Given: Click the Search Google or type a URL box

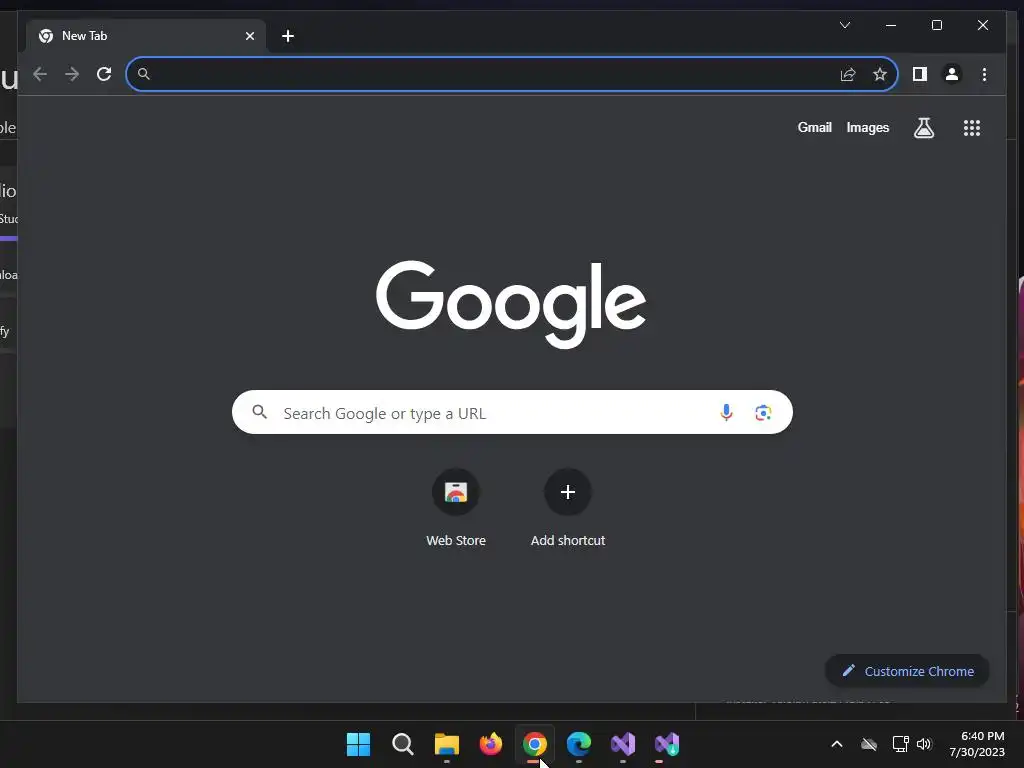Looking at the screenshot, I should (x=512, y=412).
